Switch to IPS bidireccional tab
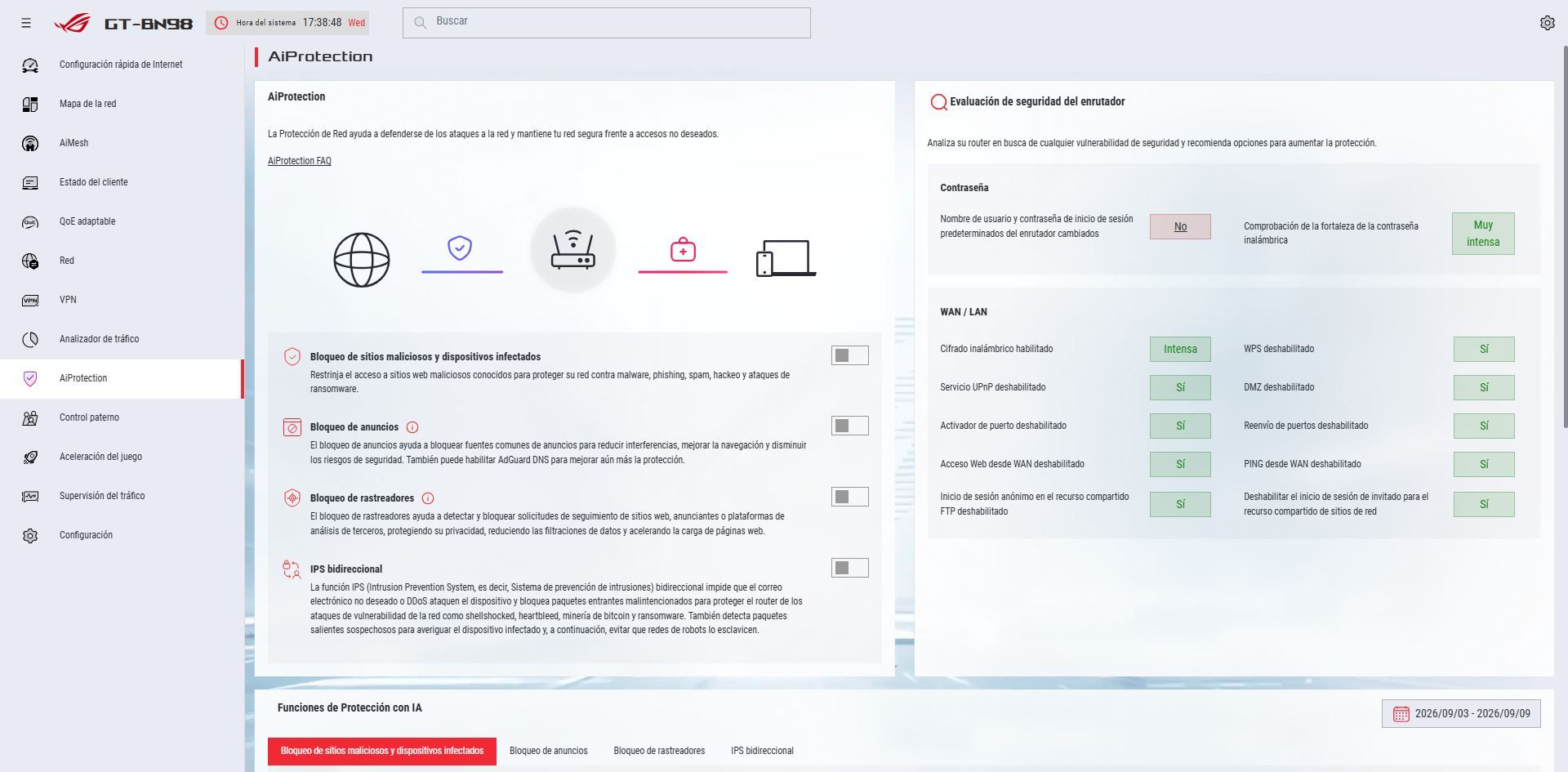1568x772 pixels. [x=762, y=751]
